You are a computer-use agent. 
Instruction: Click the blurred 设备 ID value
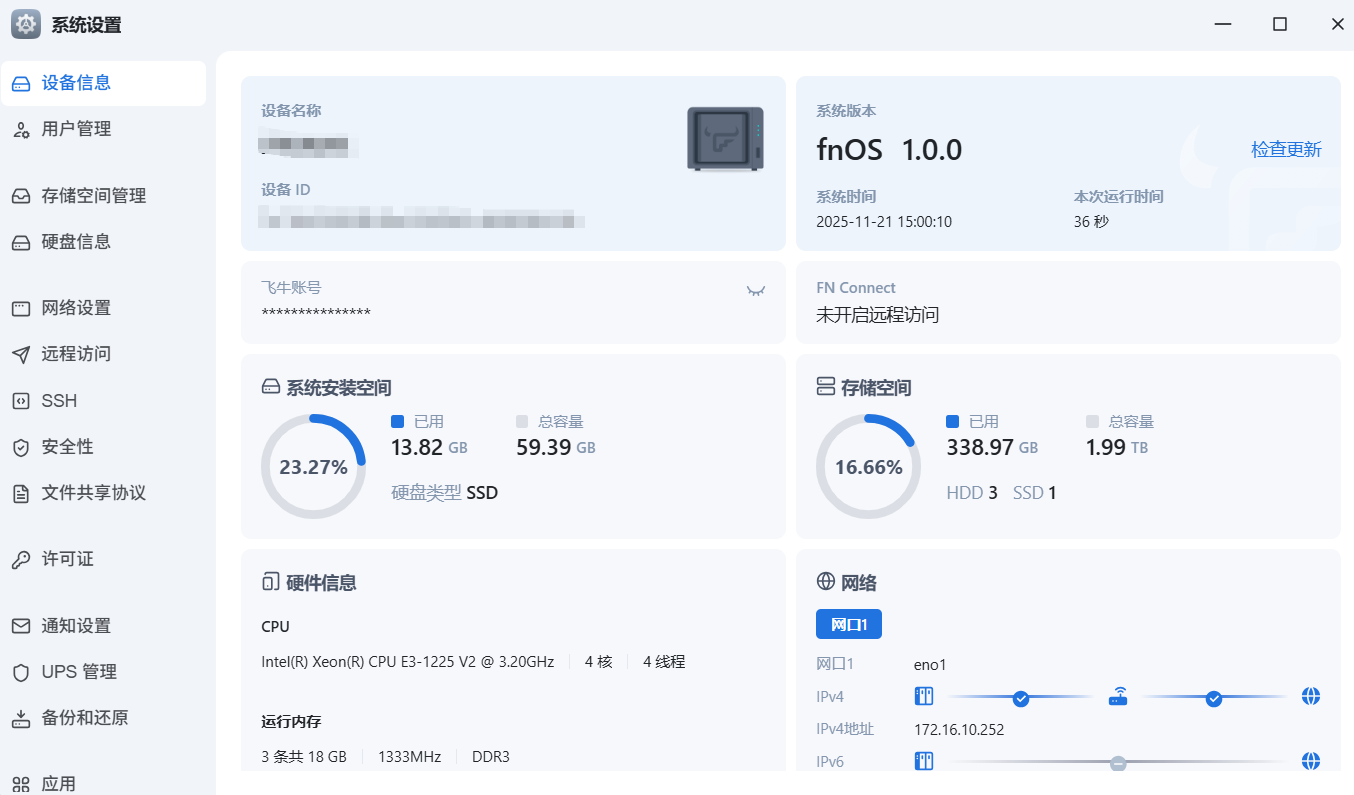pyautogui.click(x=422, y=218)
